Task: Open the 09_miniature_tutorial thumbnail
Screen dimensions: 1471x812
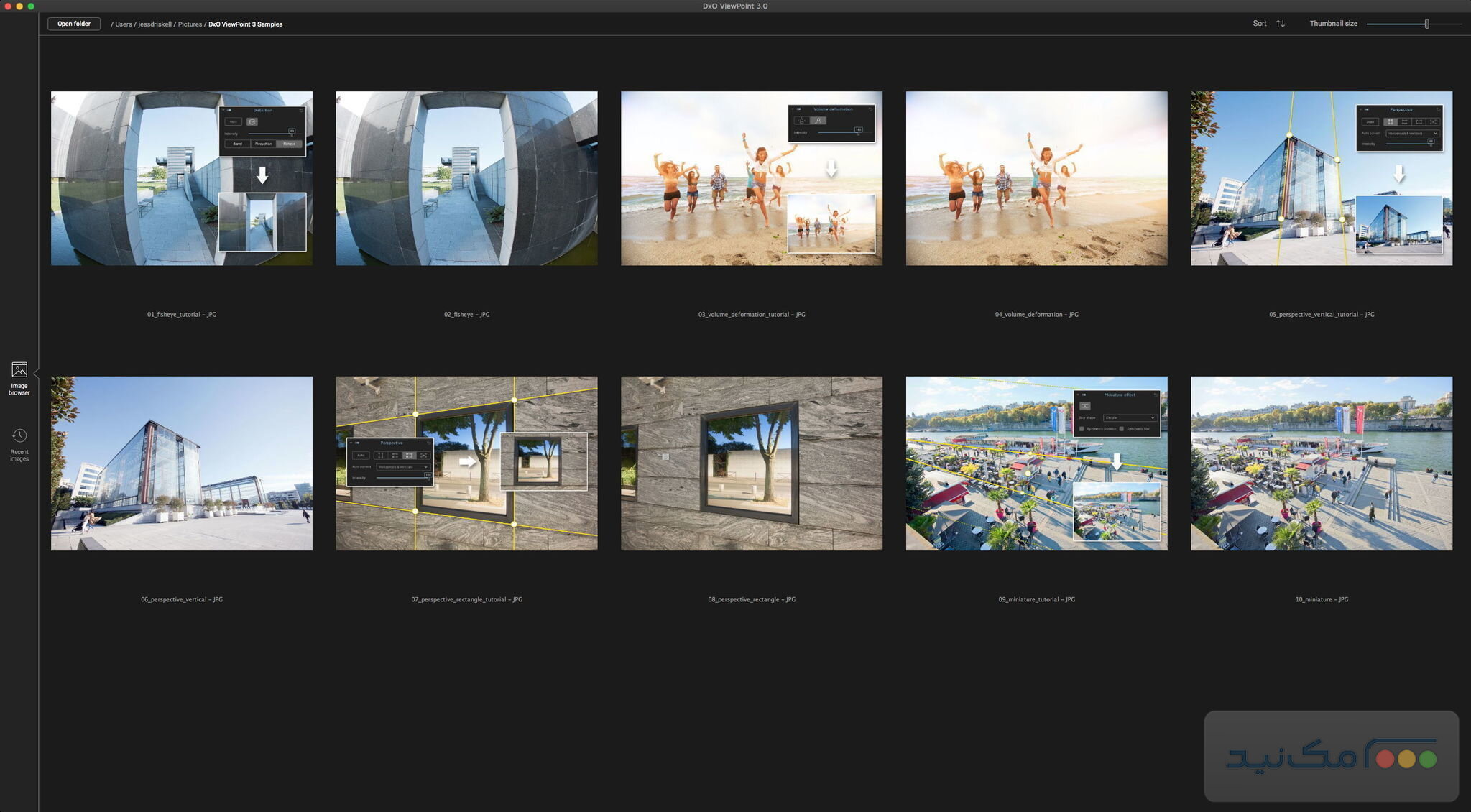Action: tap(1036, 463)
